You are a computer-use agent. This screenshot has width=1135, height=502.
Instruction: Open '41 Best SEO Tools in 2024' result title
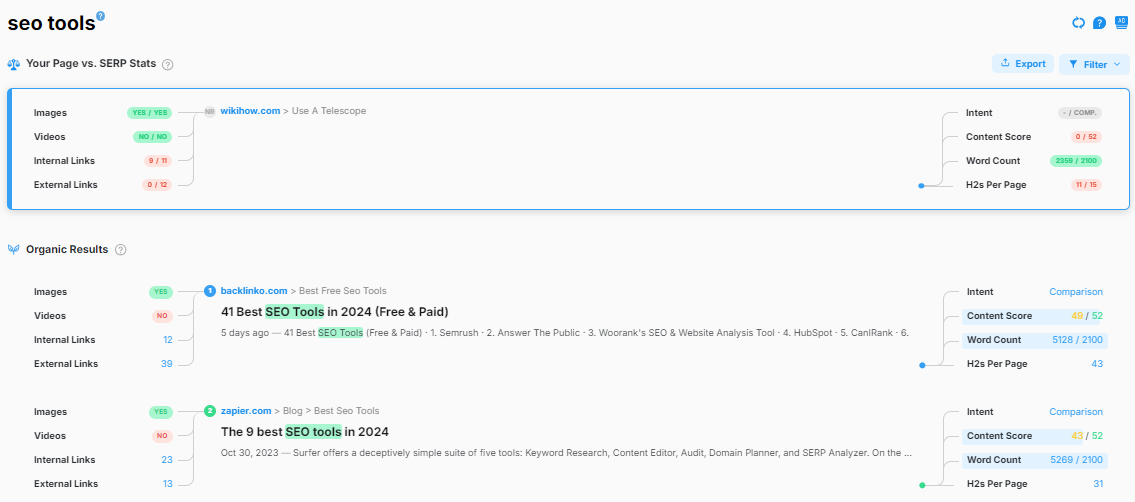334,312
